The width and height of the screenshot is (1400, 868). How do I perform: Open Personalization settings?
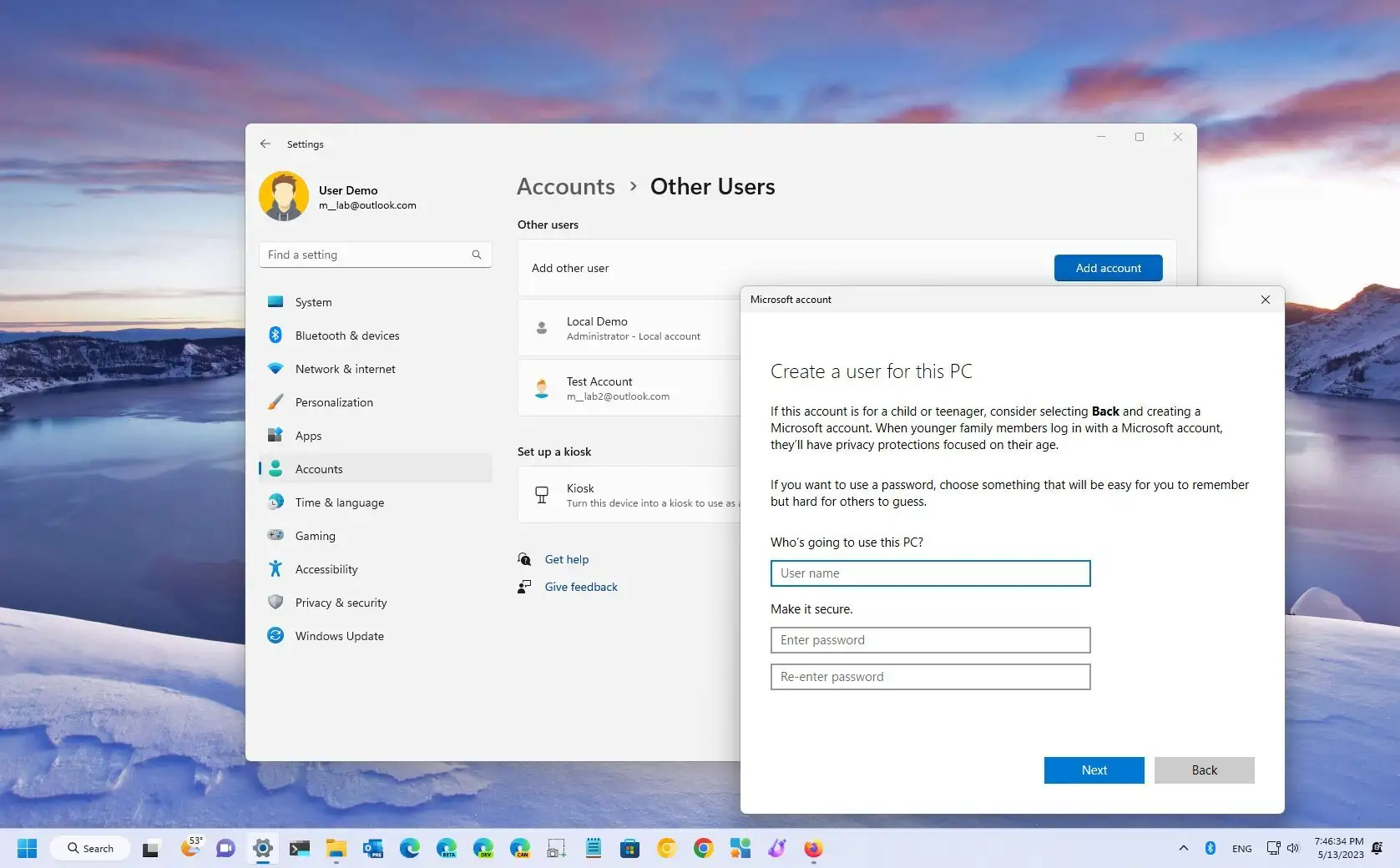pyautogui.click(x=334, y=401)
